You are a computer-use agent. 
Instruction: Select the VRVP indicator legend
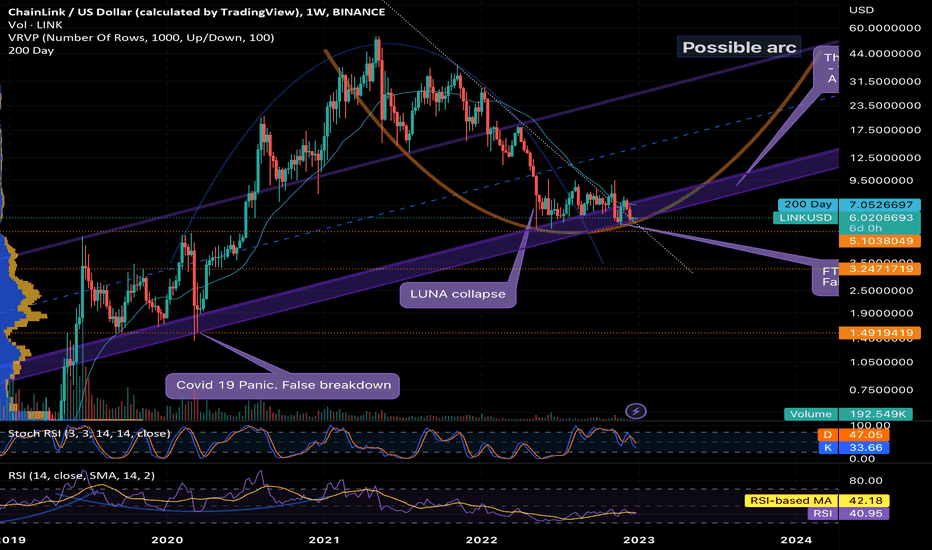141,37
